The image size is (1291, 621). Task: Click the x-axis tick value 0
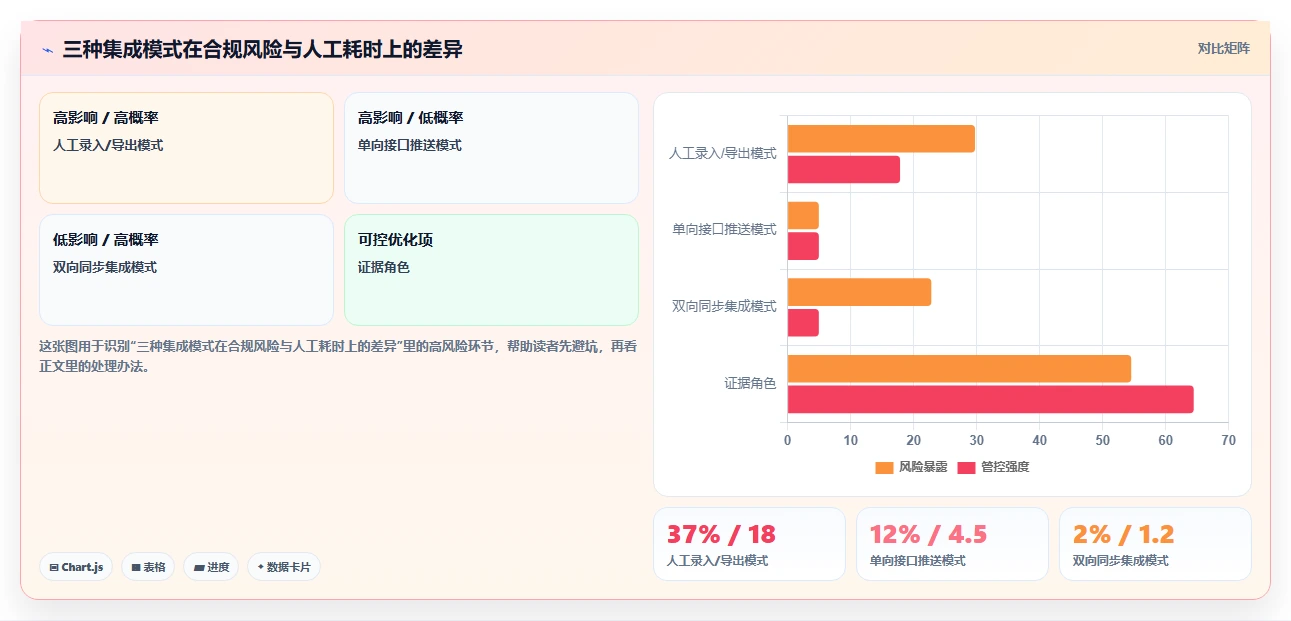coord(787,441)
